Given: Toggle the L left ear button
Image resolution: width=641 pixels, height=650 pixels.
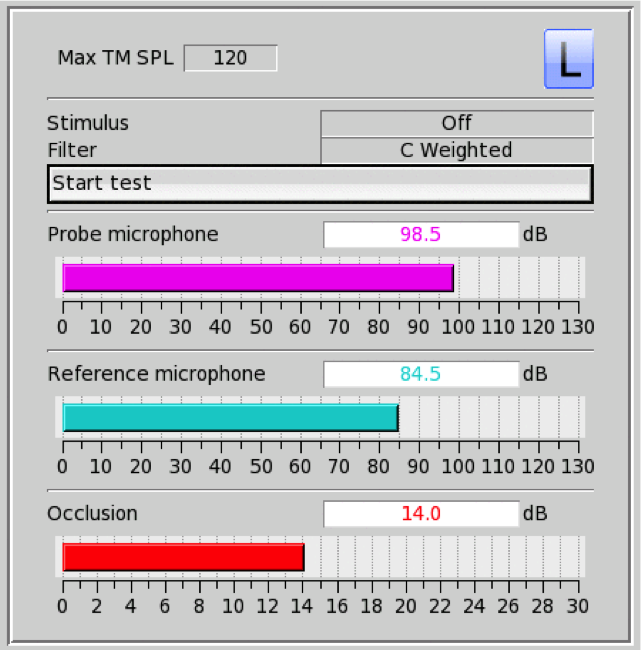Looking at the screenshot, I should click(568, 58).
